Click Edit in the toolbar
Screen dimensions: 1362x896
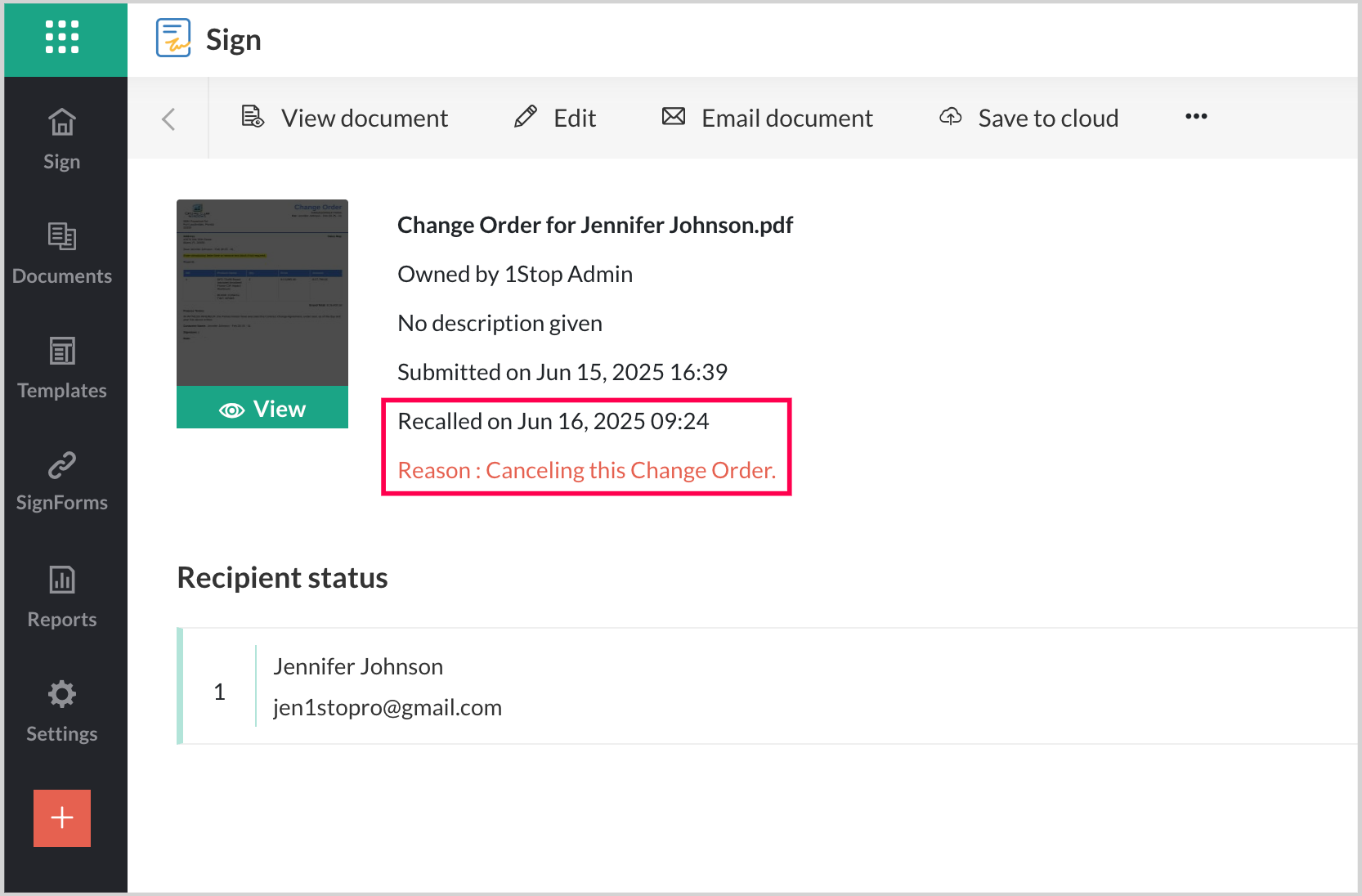[x=555, y=119]
